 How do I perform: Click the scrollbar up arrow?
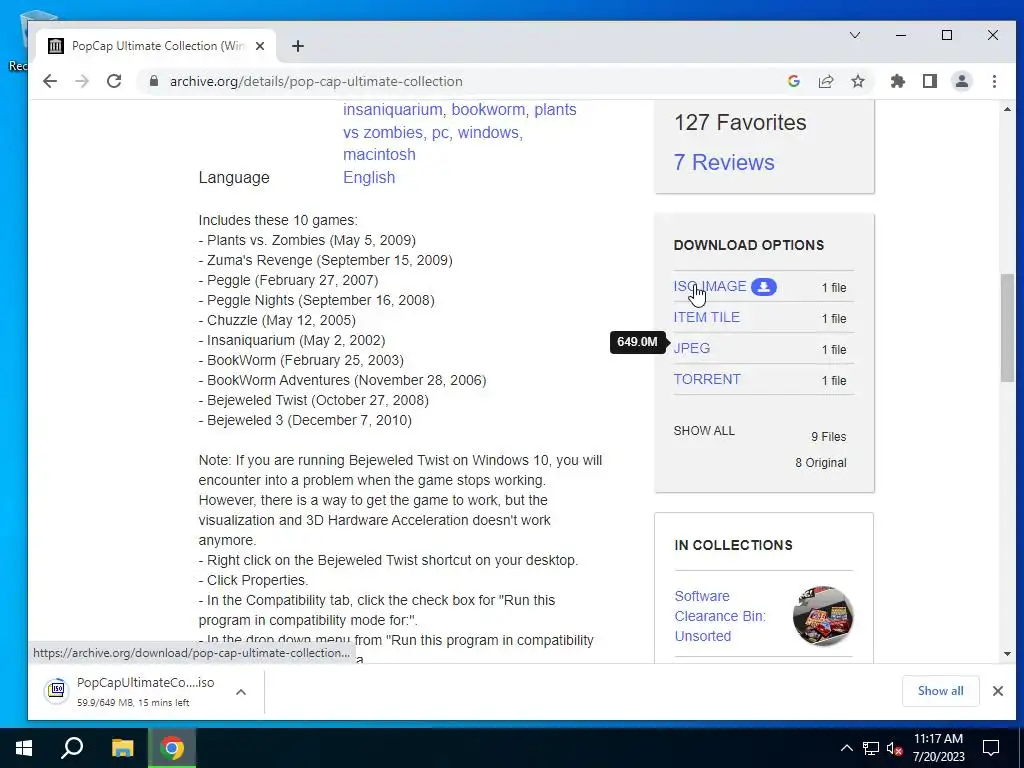point(1007,109)
